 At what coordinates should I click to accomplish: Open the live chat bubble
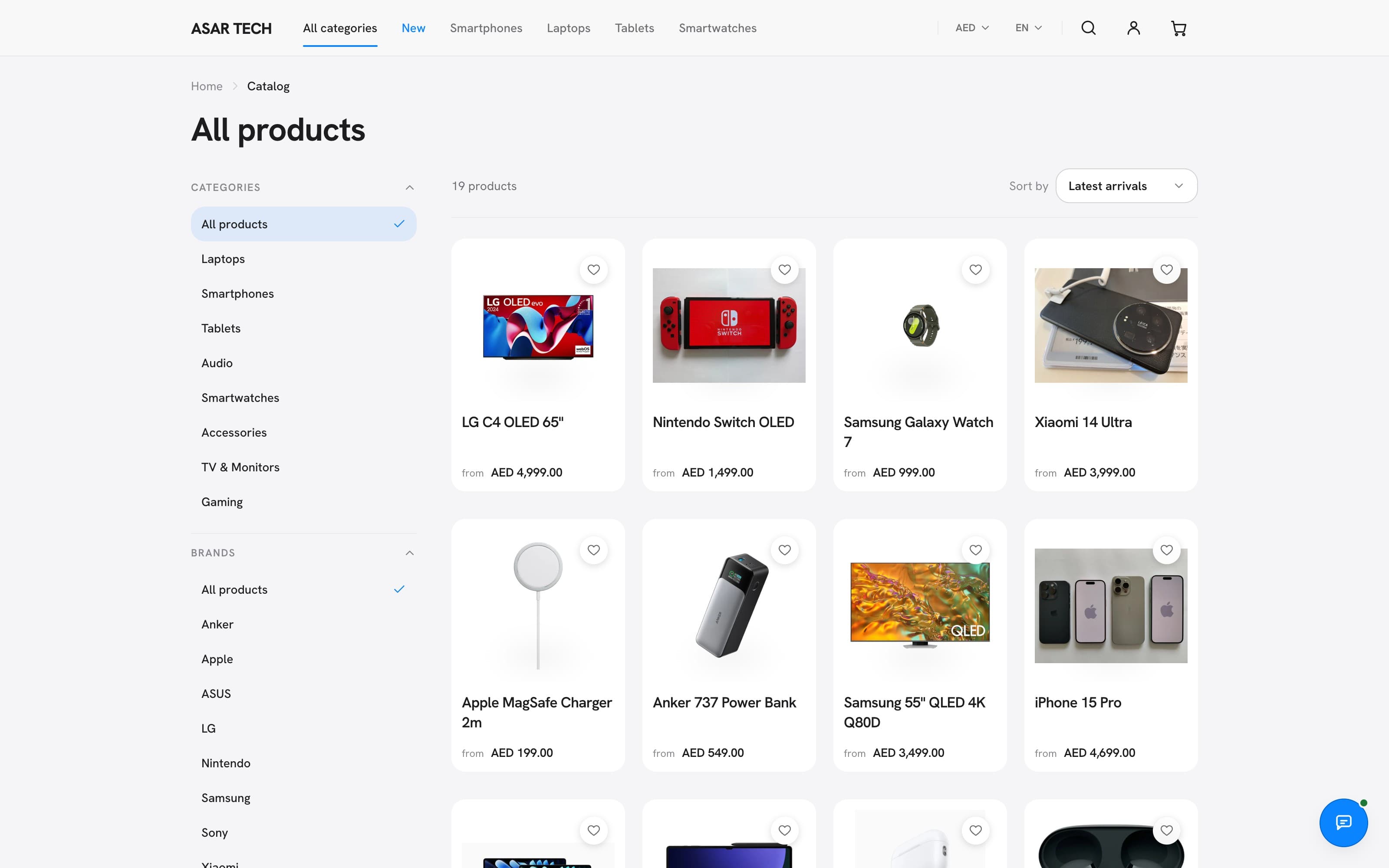coord(1343,822)
